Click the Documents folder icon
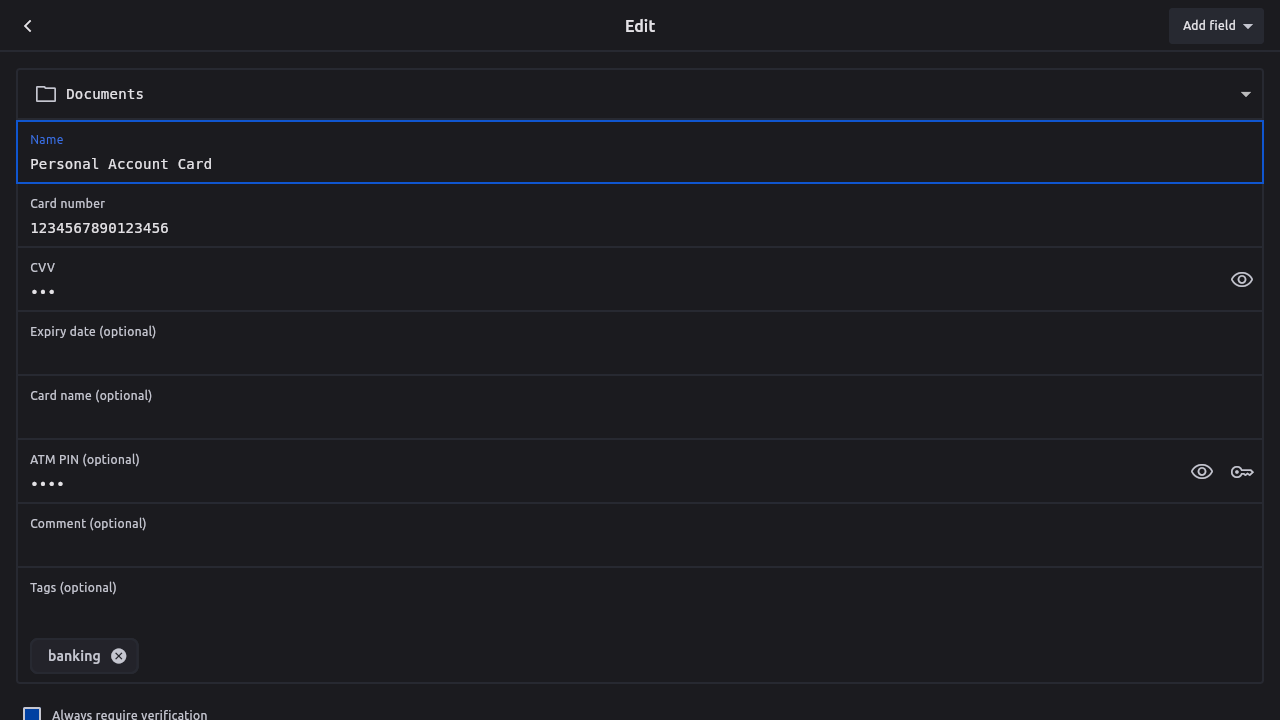Screen dimensions: 1280x720 click(x=46, y=94)
